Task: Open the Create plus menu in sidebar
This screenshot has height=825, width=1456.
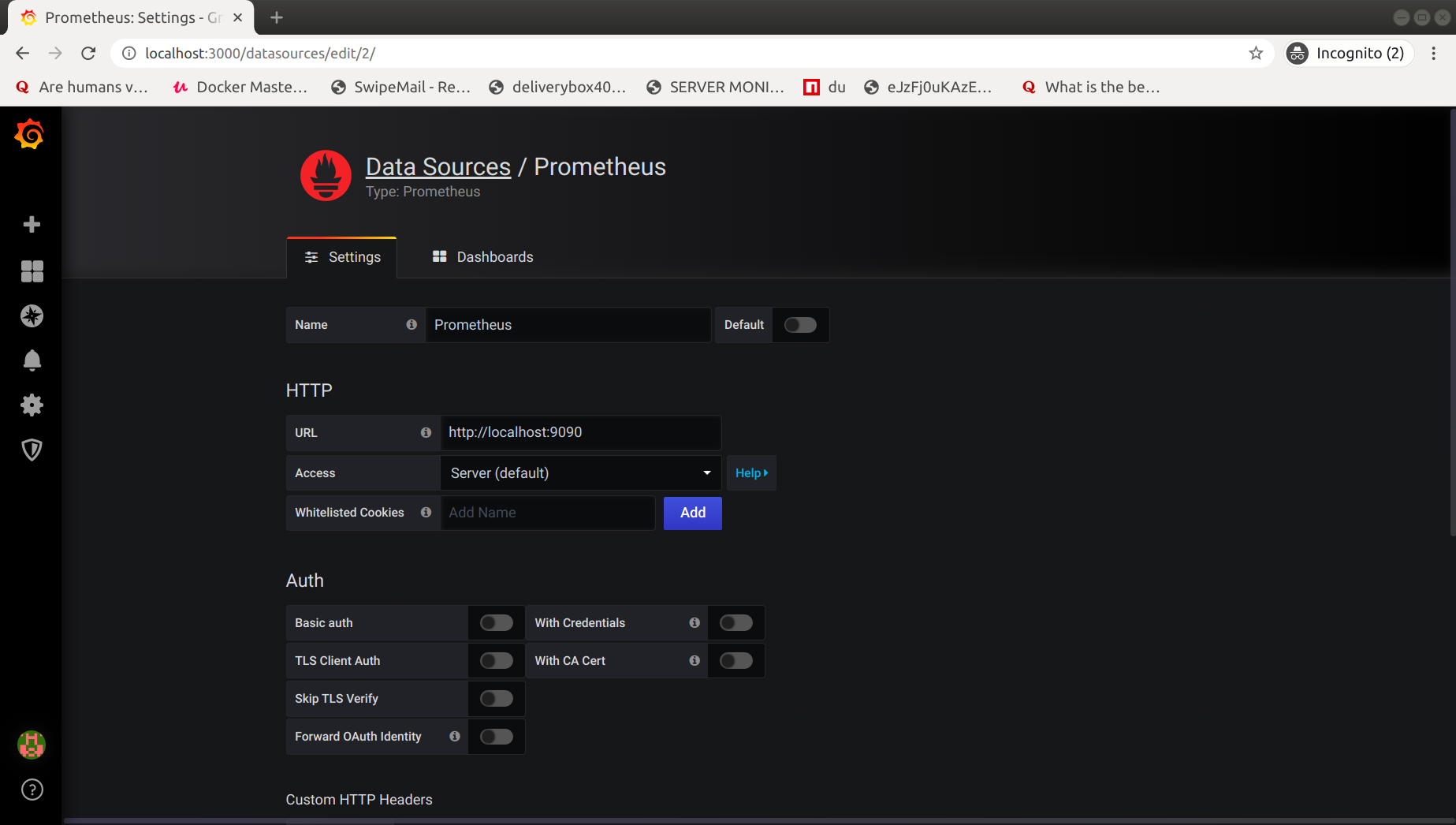Action: (32, 225)
